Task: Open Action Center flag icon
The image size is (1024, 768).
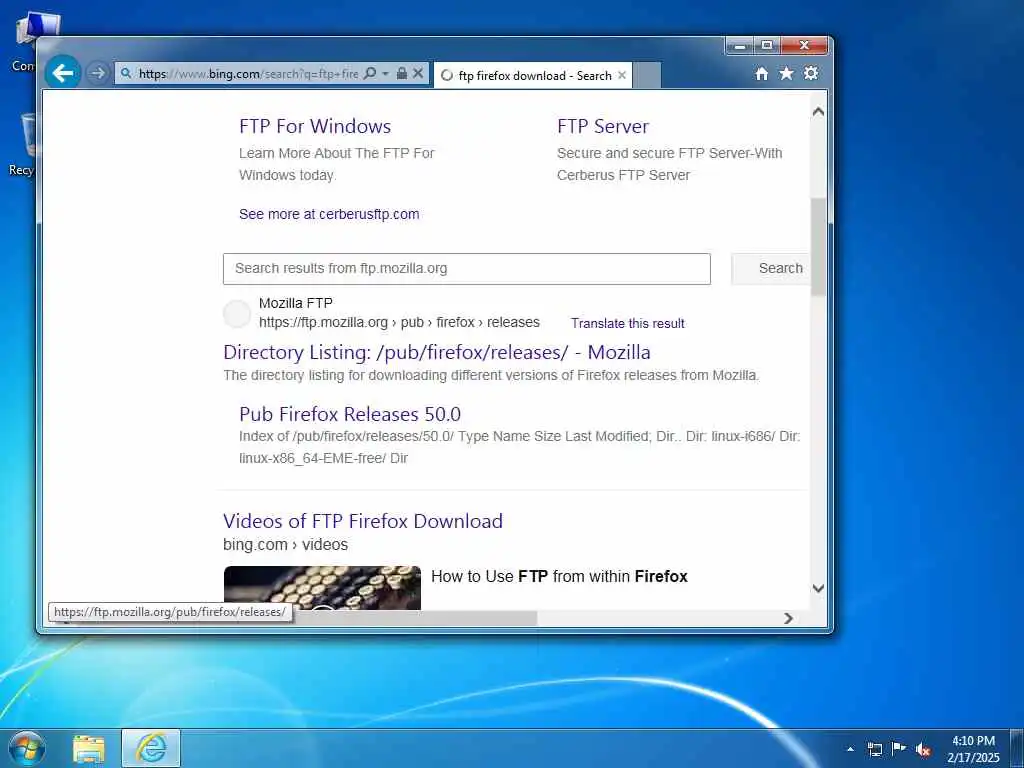Action: point(899,749)
